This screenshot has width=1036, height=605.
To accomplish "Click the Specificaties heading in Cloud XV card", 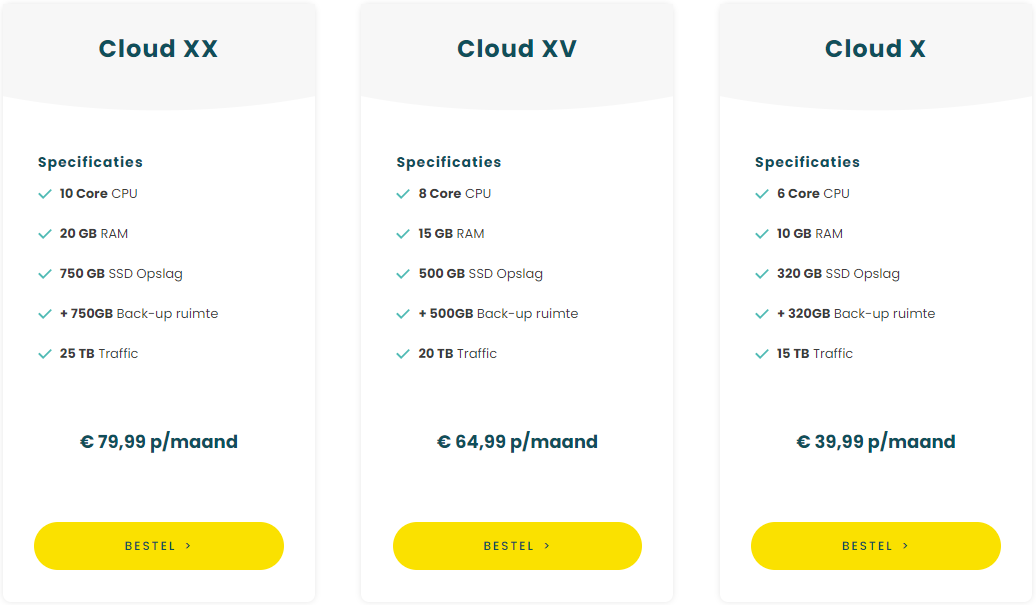I will coord(449,162).
